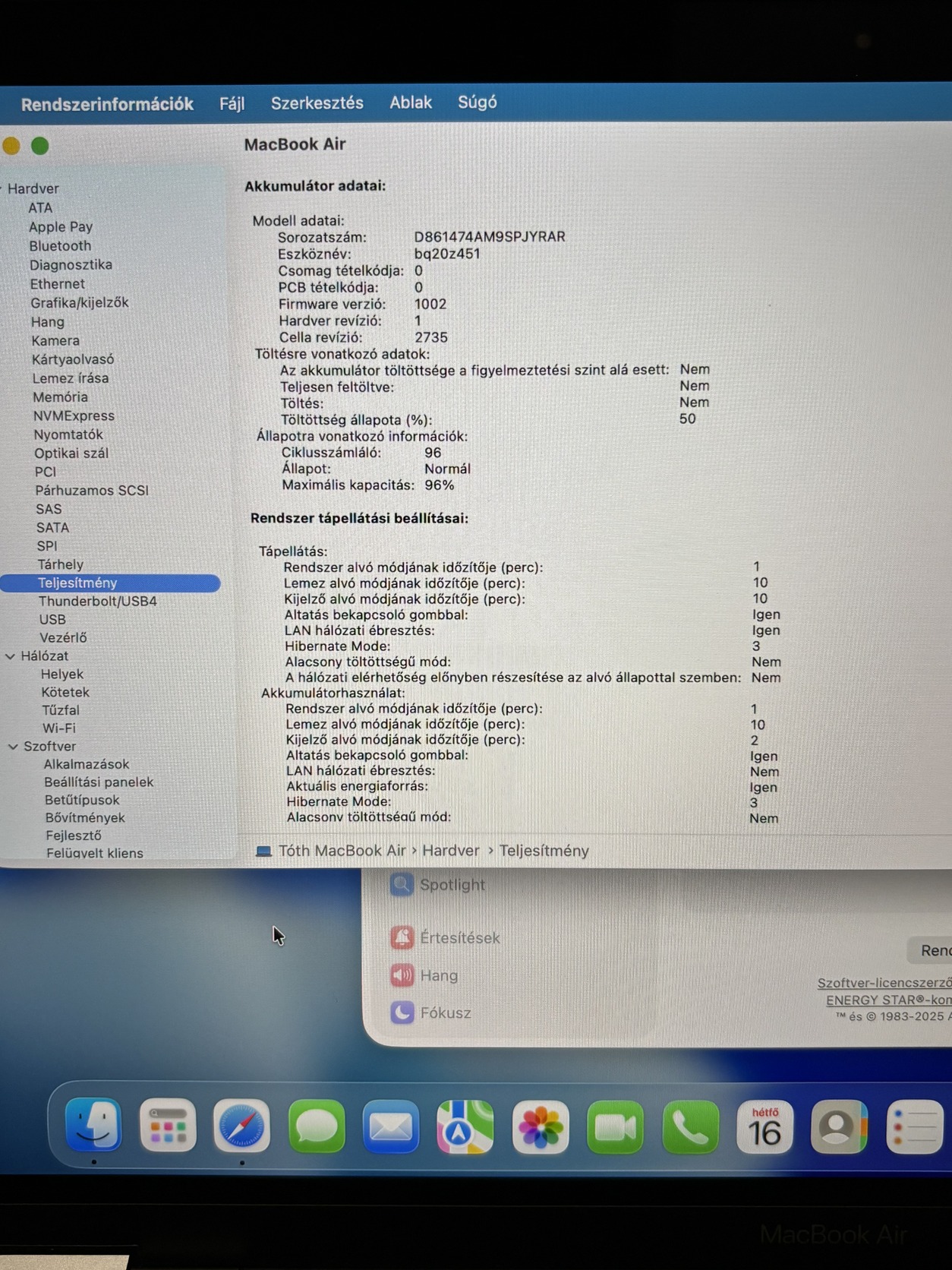This screenshot has width=952, height=1270.
Task: Select Vezérlő in the sidebar
Action: point(62,638)
